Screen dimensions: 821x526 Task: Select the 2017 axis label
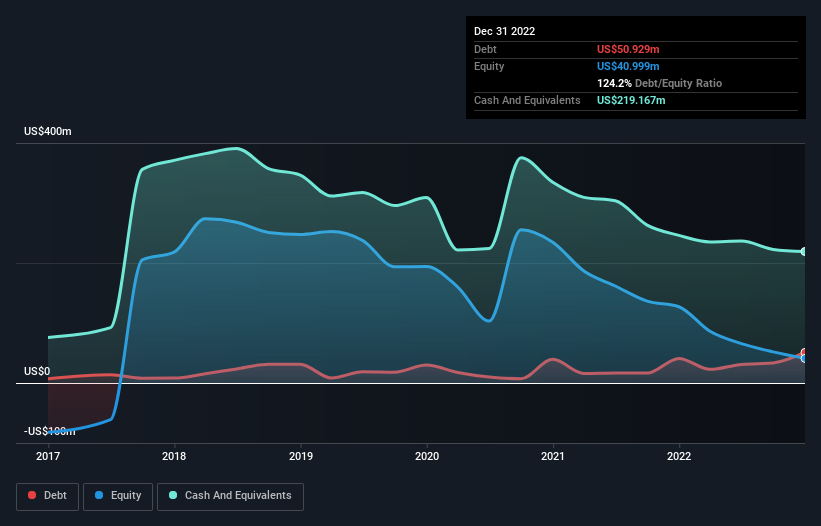48,456
